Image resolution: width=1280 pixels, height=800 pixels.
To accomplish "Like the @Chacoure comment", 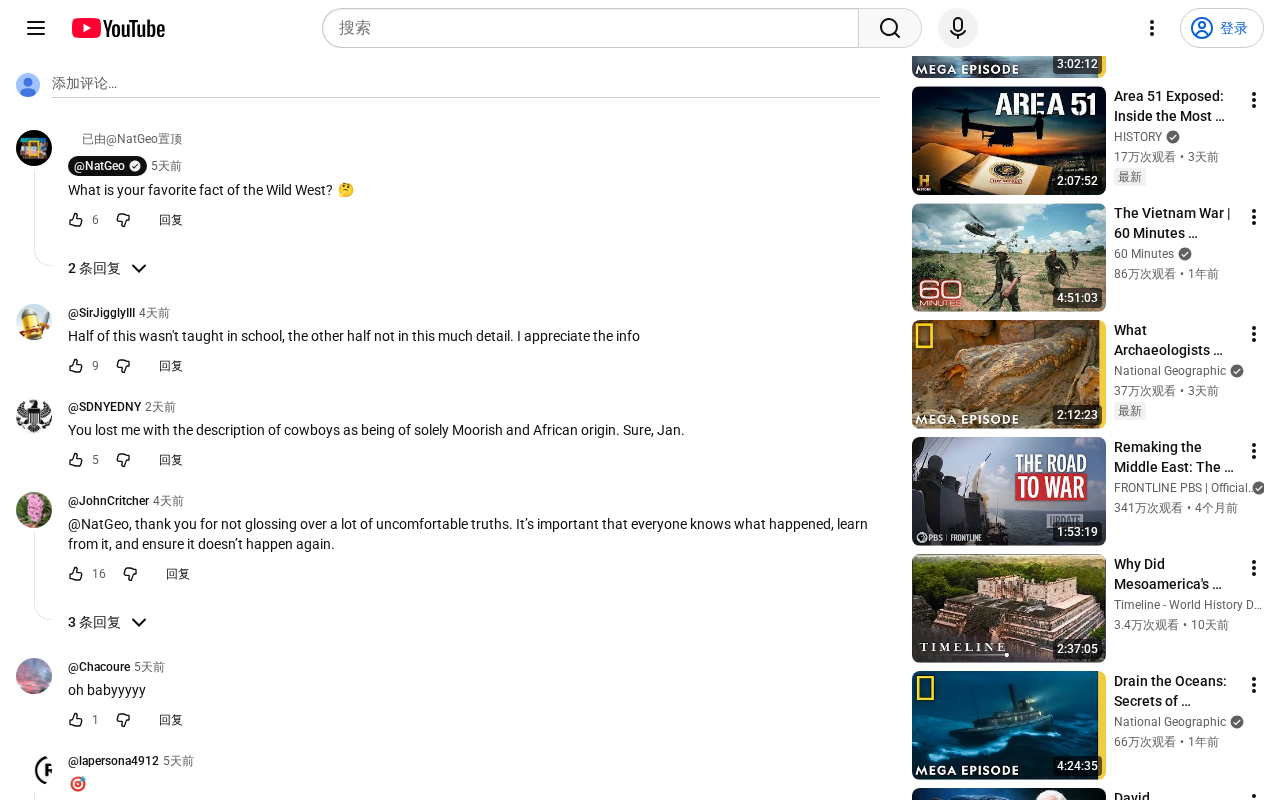I will click(76, 720).
